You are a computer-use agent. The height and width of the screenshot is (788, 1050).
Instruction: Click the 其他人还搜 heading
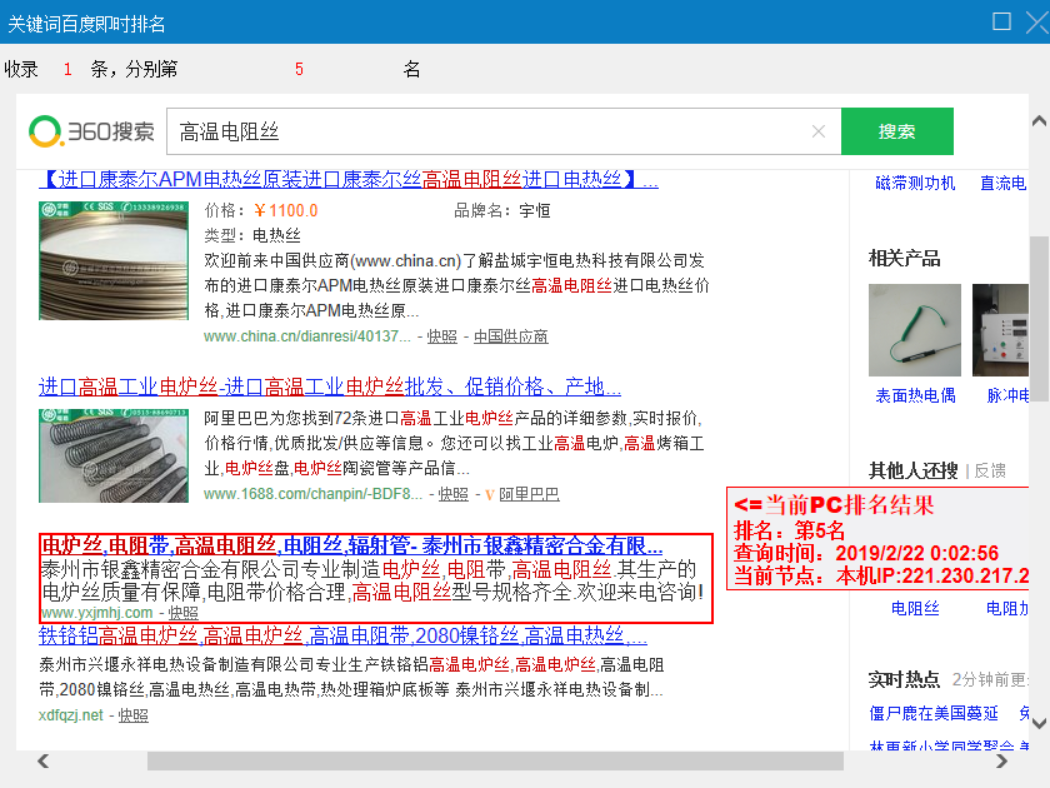913,471
